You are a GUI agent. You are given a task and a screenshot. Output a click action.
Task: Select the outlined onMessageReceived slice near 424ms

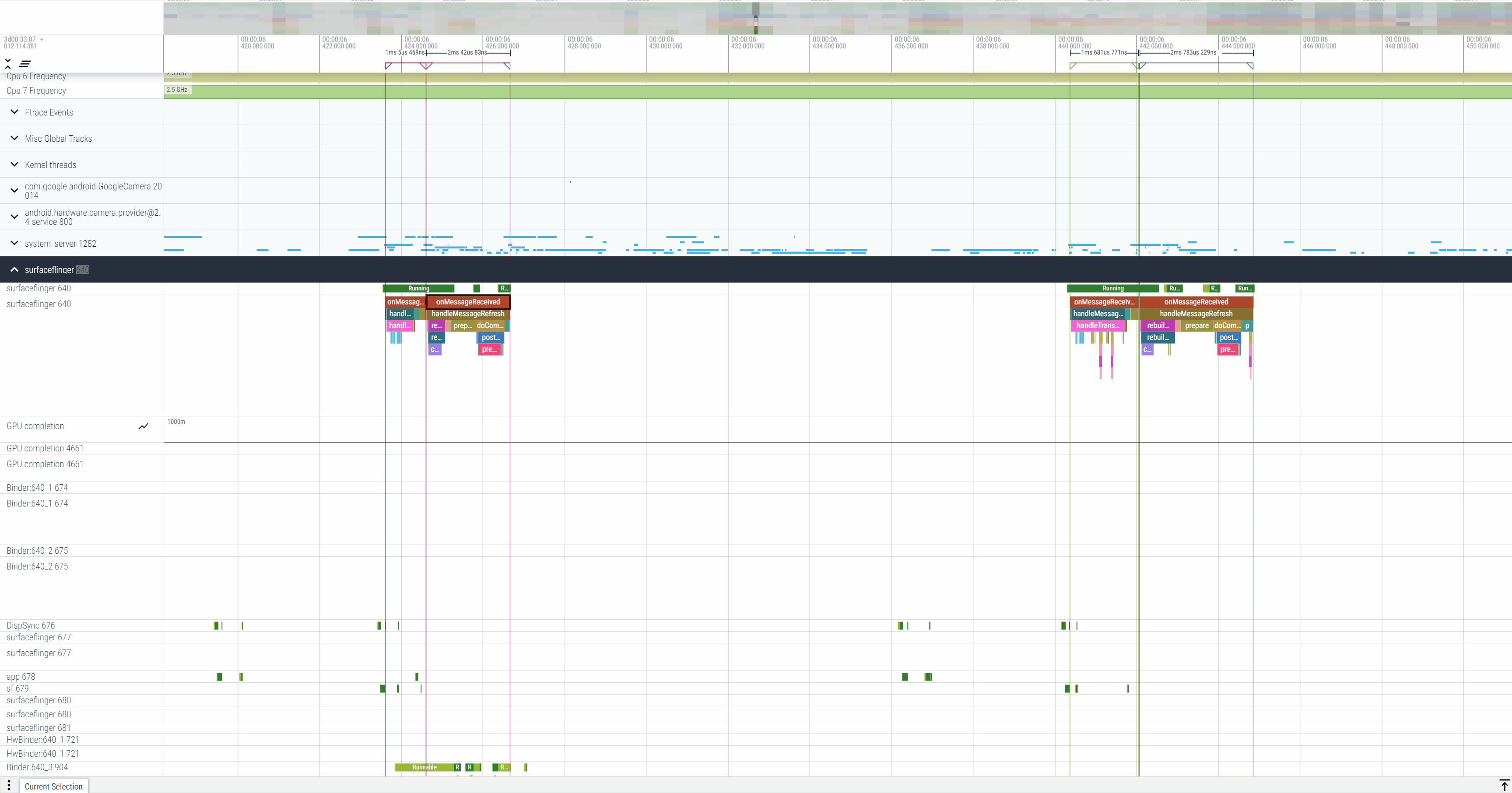[468, 302]
